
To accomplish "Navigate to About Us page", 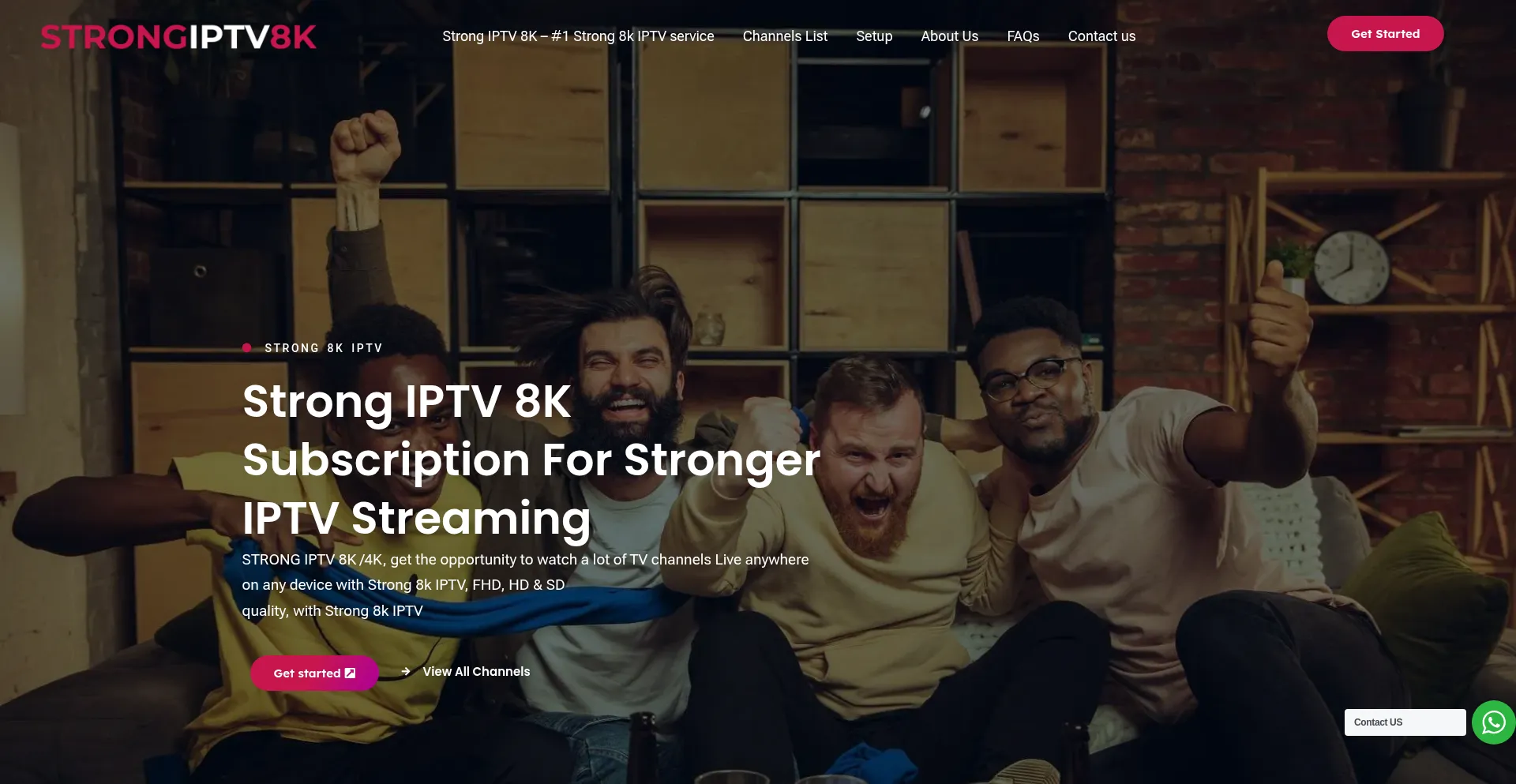I will 949,36.
